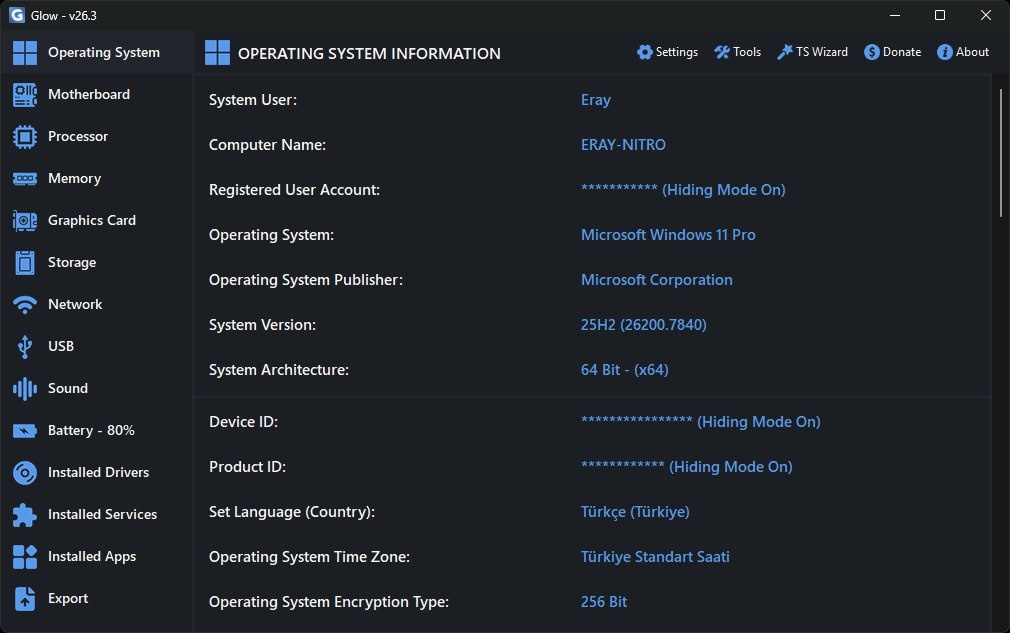Maximize the Glow window
The image size is (1010, 633).
point(940,15)
